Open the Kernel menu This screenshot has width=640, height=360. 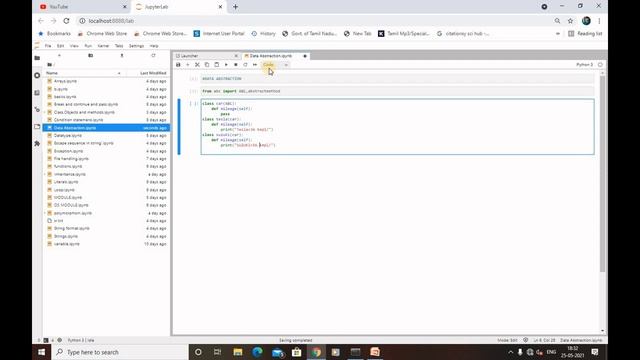click(103, 46)
